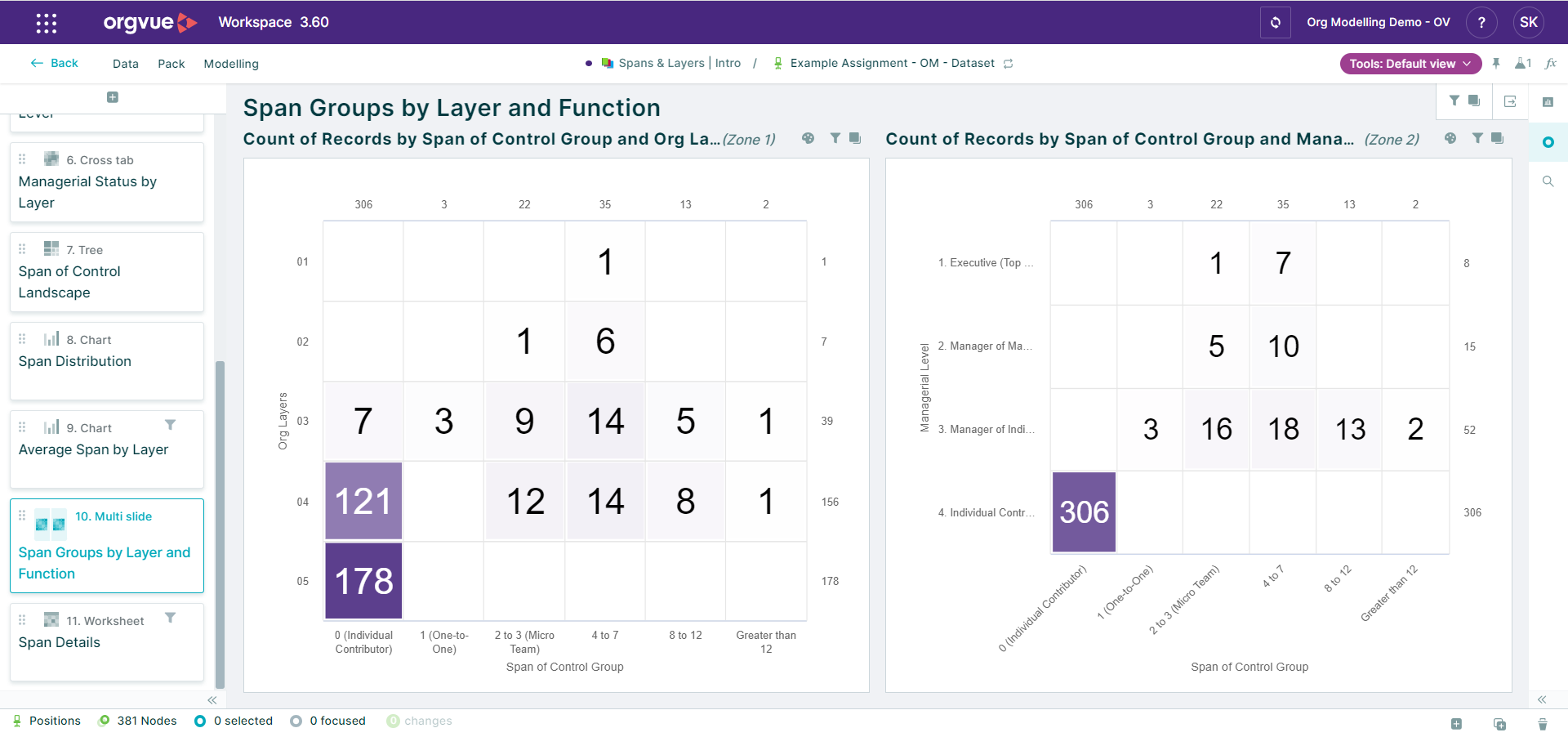This screenshot has width=1568, height=737.
Task: Click the purple 306 cell in Zone 2
Action: point(1084,512)
